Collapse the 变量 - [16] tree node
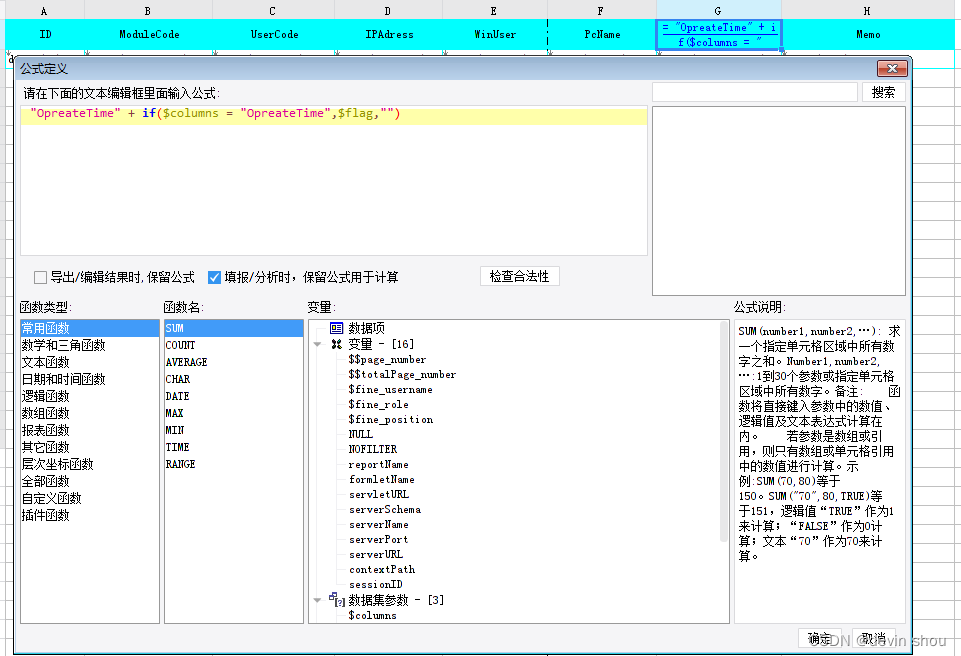Viewport: 961px width, 656px height. (x=318, y=342)
